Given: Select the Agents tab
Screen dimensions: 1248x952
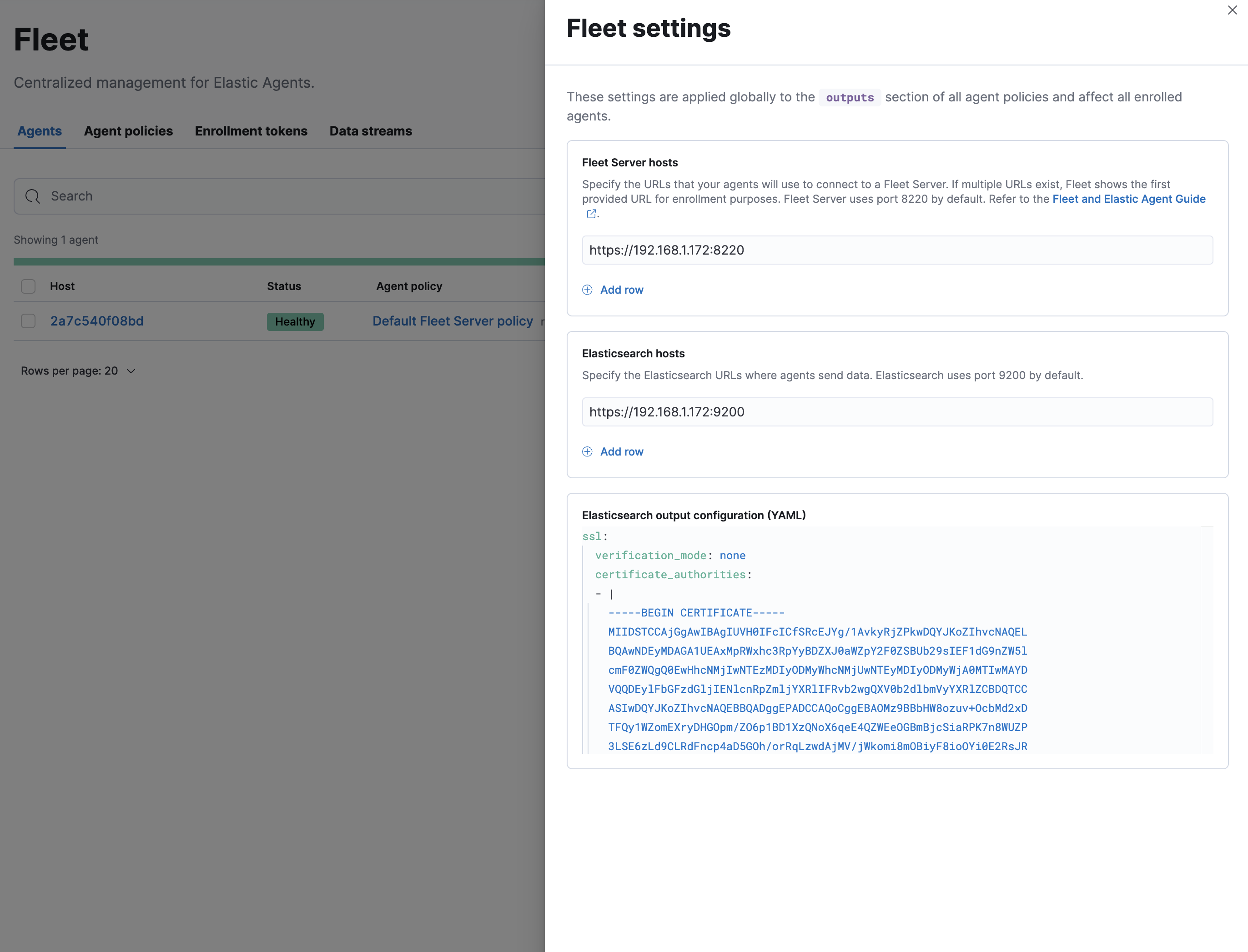Looking at the screenshot, I should click(x=40, y=131).
